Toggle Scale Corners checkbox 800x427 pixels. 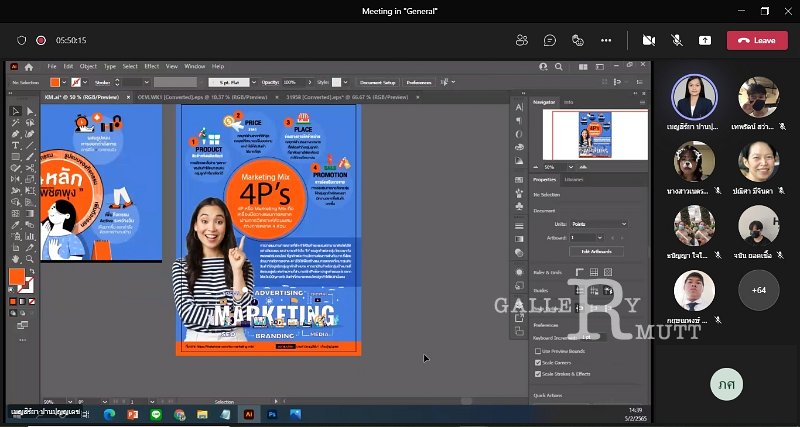pos(538,363)
